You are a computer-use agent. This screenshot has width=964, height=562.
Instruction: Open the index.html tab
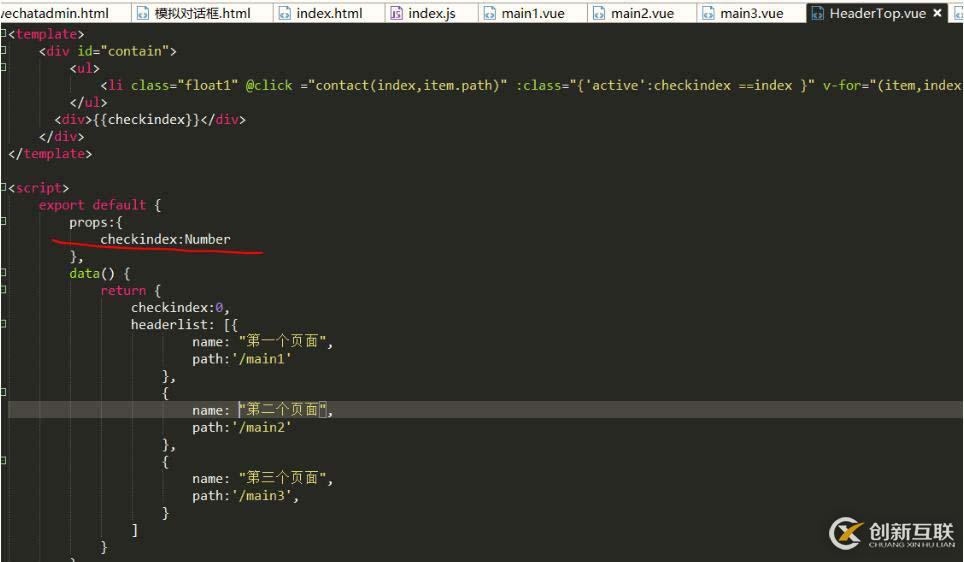point(328,14)
